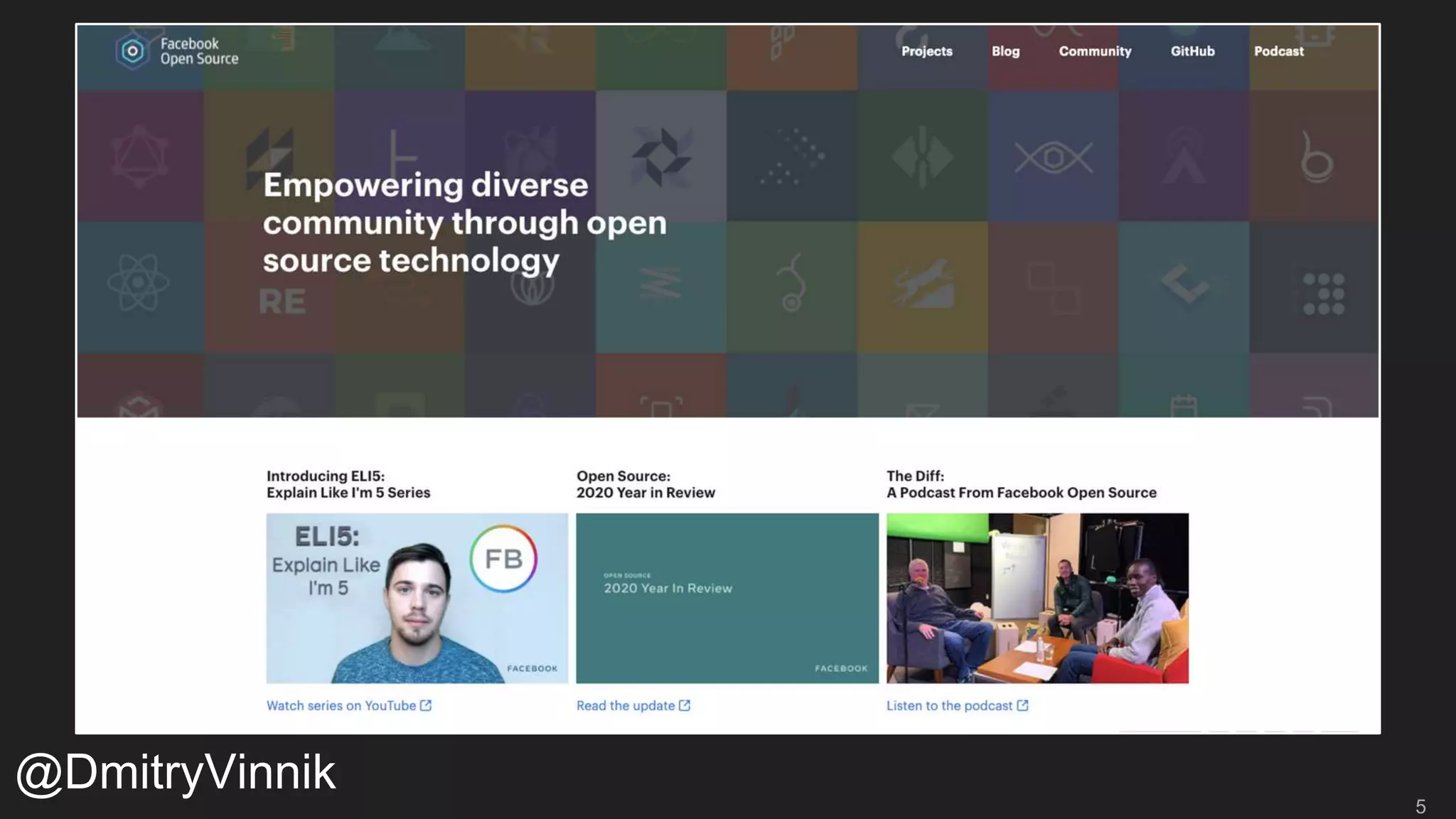Image resolution: width=1456 pixels, height=819 pixels.
Task: Open the Projects menu item
Action: [x=926, y=51]
